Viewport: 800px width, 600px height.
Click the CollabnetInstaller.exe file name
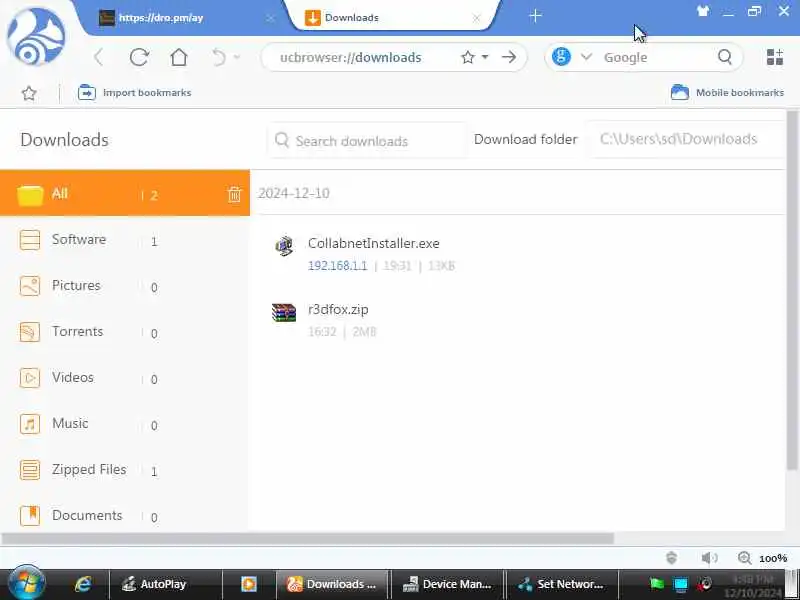pyautogui.click(x=373, y=243)
